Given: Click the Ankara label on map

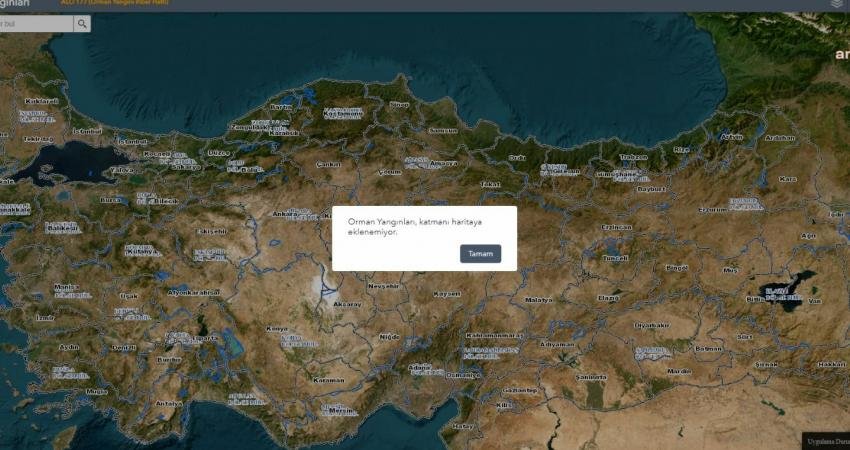Looking at the screenshot, I should click(285, 214).
